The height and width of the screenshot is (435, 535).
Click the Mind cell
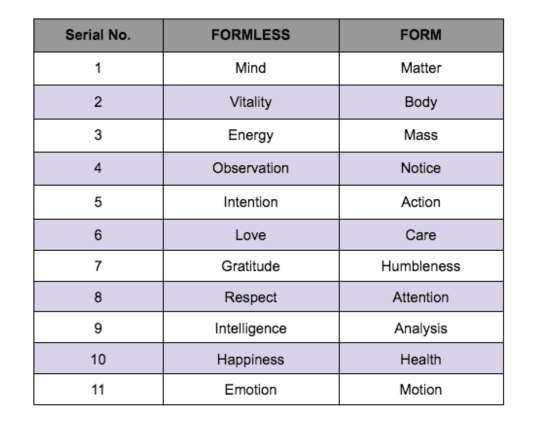point(251,68)
